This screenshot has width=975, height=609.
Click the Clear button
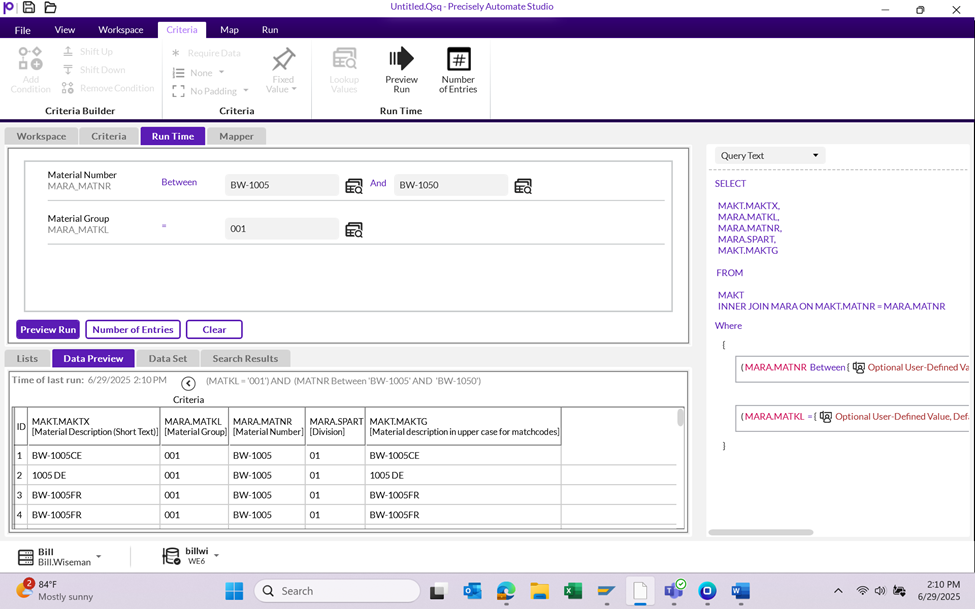(x=214, y=330)
